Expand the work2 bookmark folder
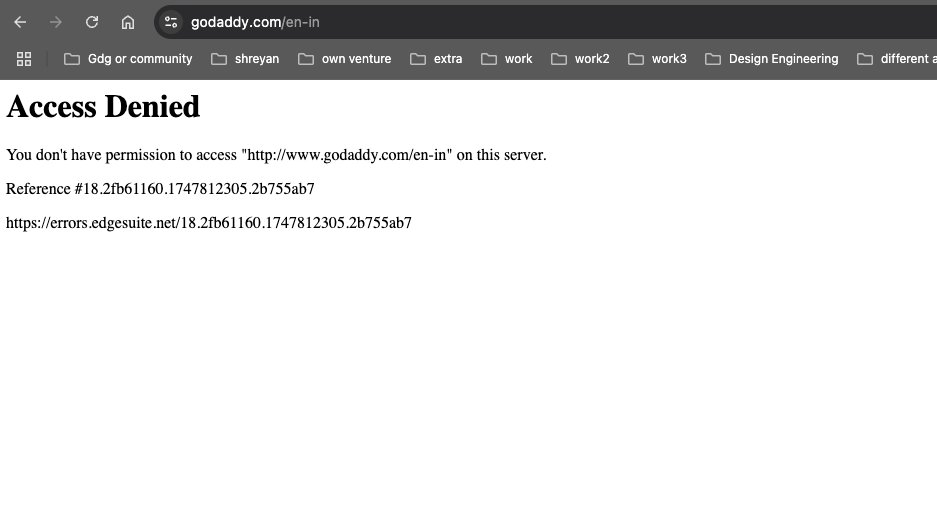 [x=580, y=59]
